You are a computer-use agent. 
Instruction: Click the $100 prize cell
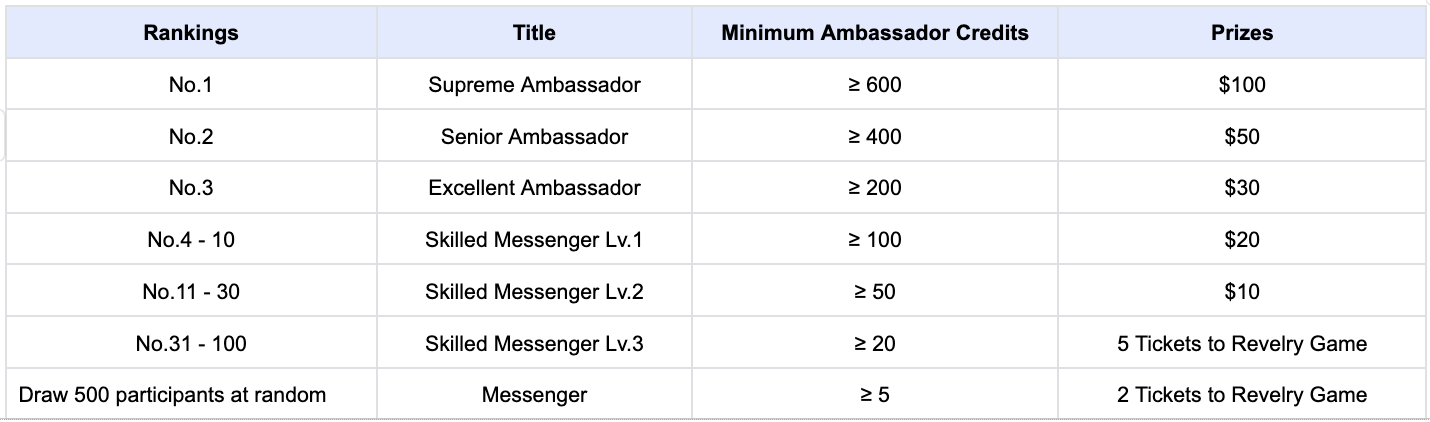pos(1242,85)
